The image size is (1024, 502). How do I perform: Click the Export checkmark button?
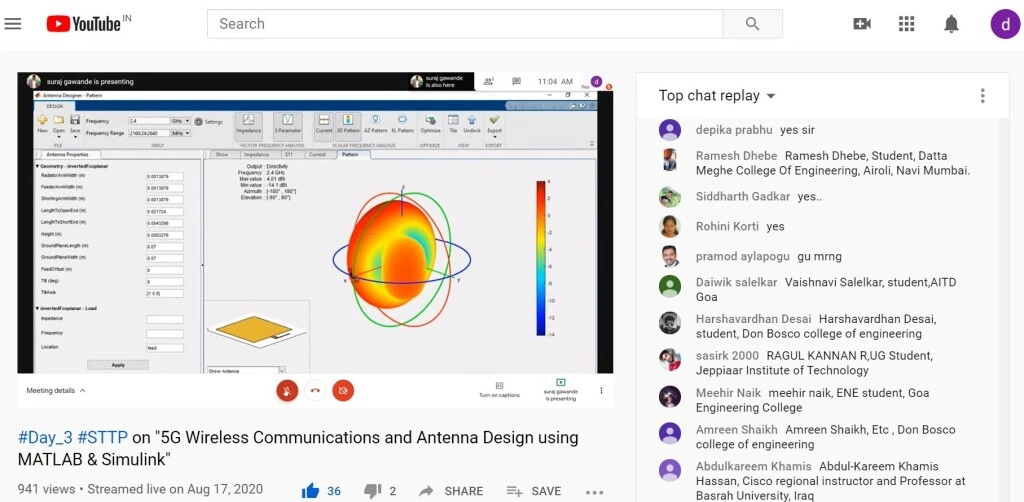pyautogui.click(x=494, y=121)
